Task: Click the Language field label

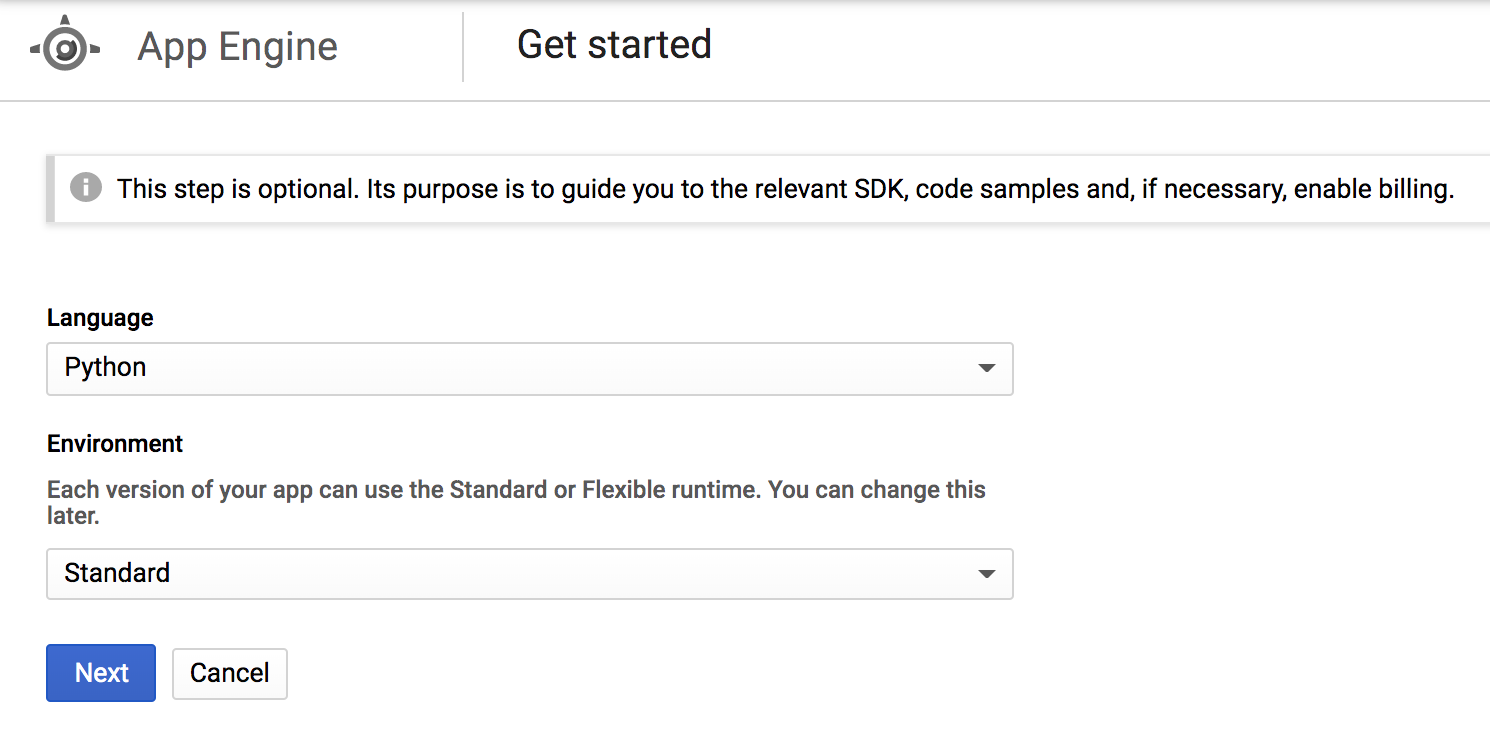Action: pos(100,318)
